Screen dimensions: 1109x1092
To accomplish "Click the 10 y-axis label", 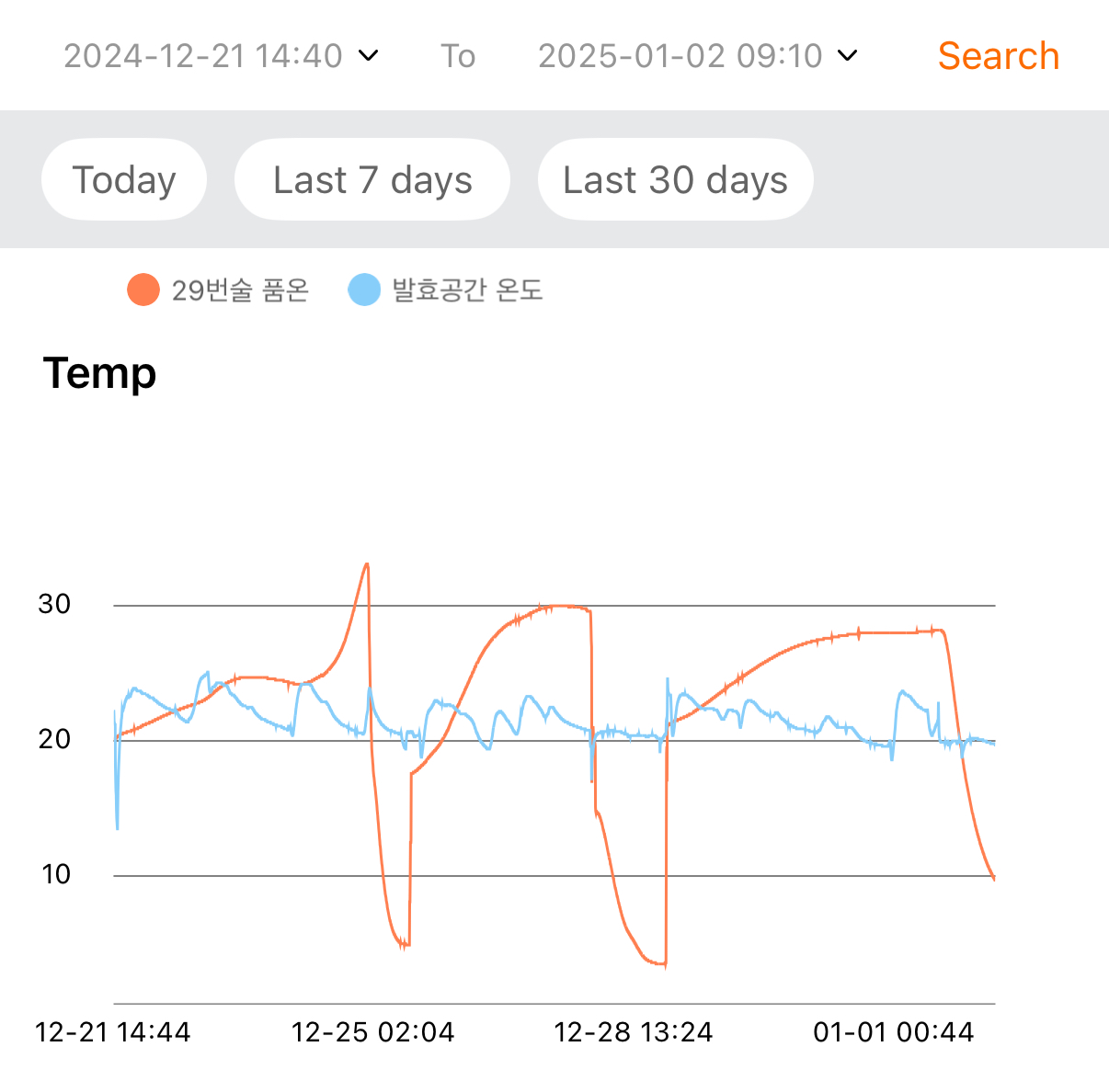I will point(55,874).
